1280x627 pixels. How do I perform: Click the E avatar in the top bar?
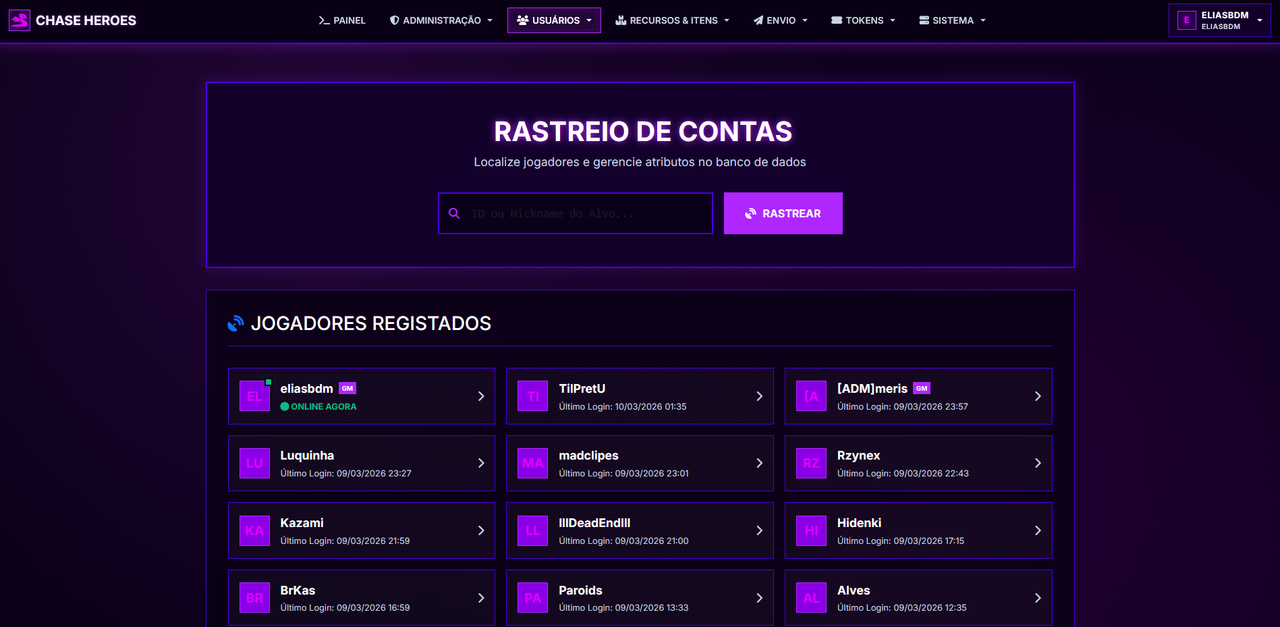pyautogui.click(x=1187, y=21)
